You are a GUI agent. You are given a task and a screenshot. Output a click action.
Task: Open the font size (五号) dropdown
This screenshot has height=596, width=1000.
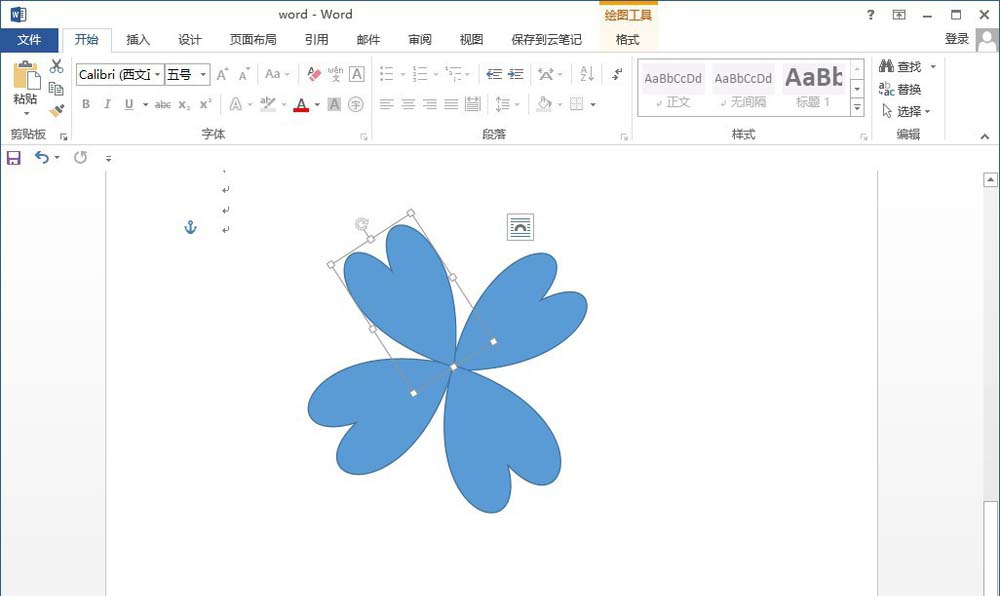click(204, 75)
